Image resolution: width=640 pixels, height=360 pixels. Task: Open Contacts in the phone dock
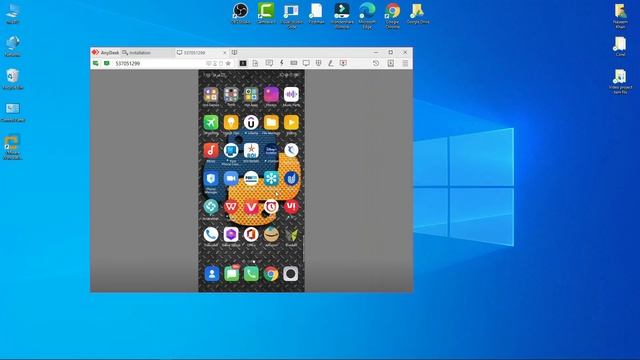(x=211, y=274)
